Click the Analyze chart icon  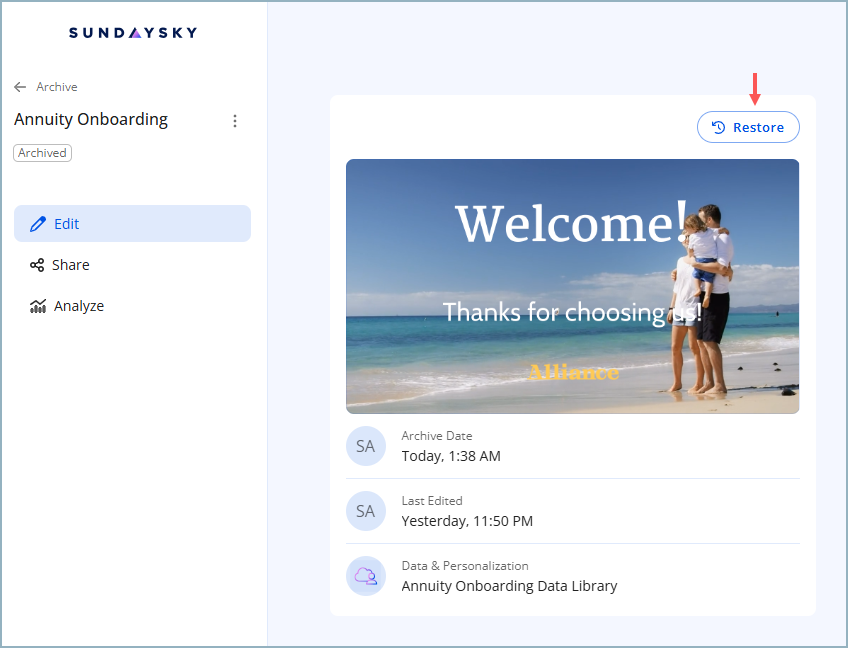(x=38, y=306)
